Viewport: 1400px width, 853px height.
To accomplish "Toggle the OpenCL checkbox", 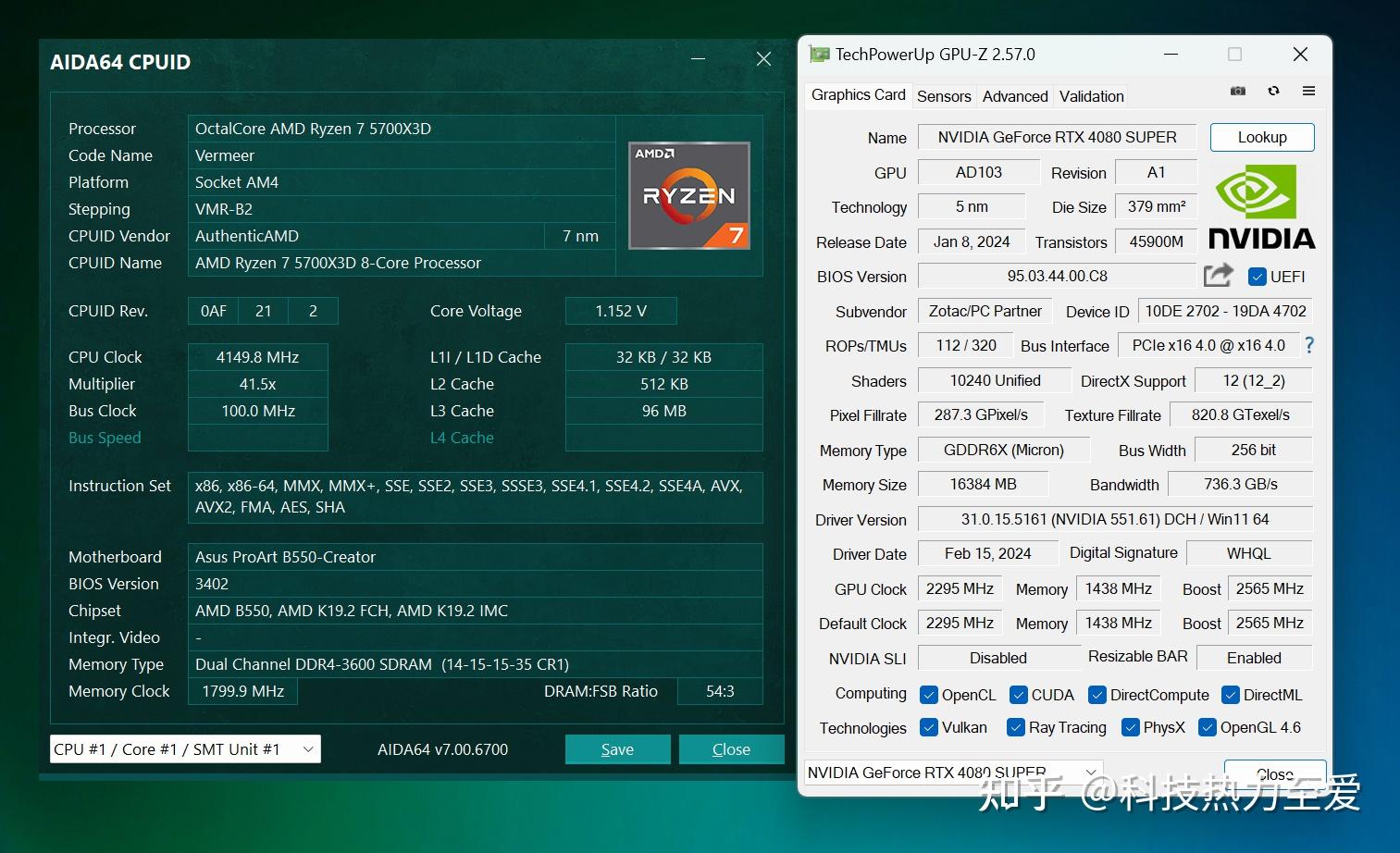I will [929, 695].
